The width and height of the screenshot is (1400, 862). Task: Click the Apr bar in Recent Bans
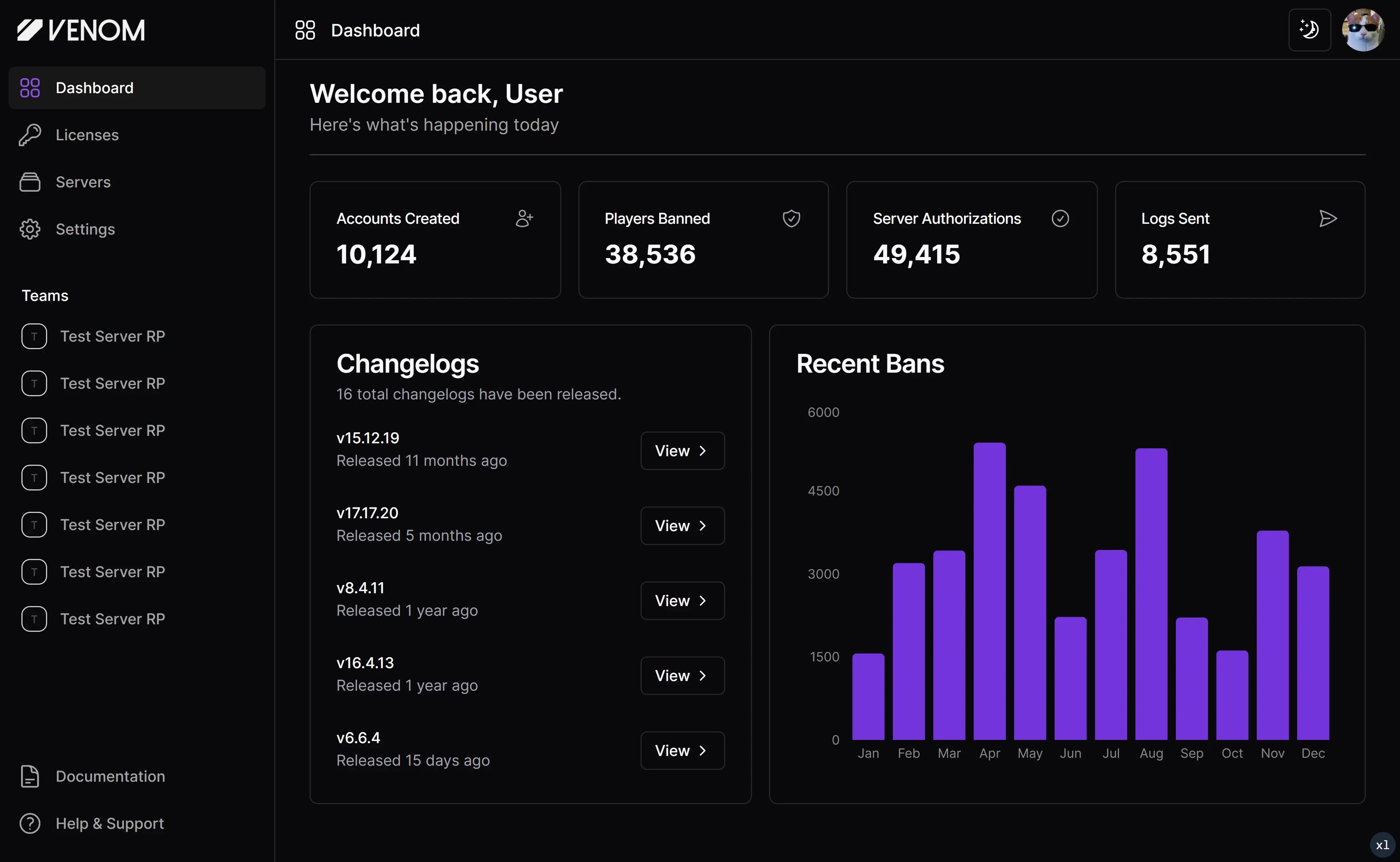989,591
